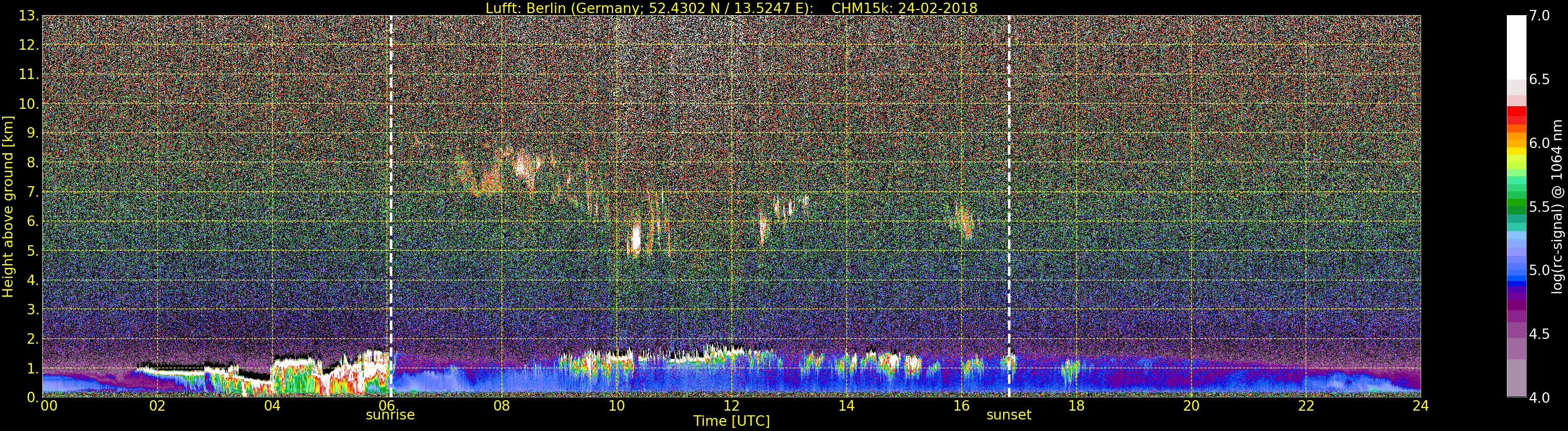Click the height axis tick '10.'

[x=28, y=104]
